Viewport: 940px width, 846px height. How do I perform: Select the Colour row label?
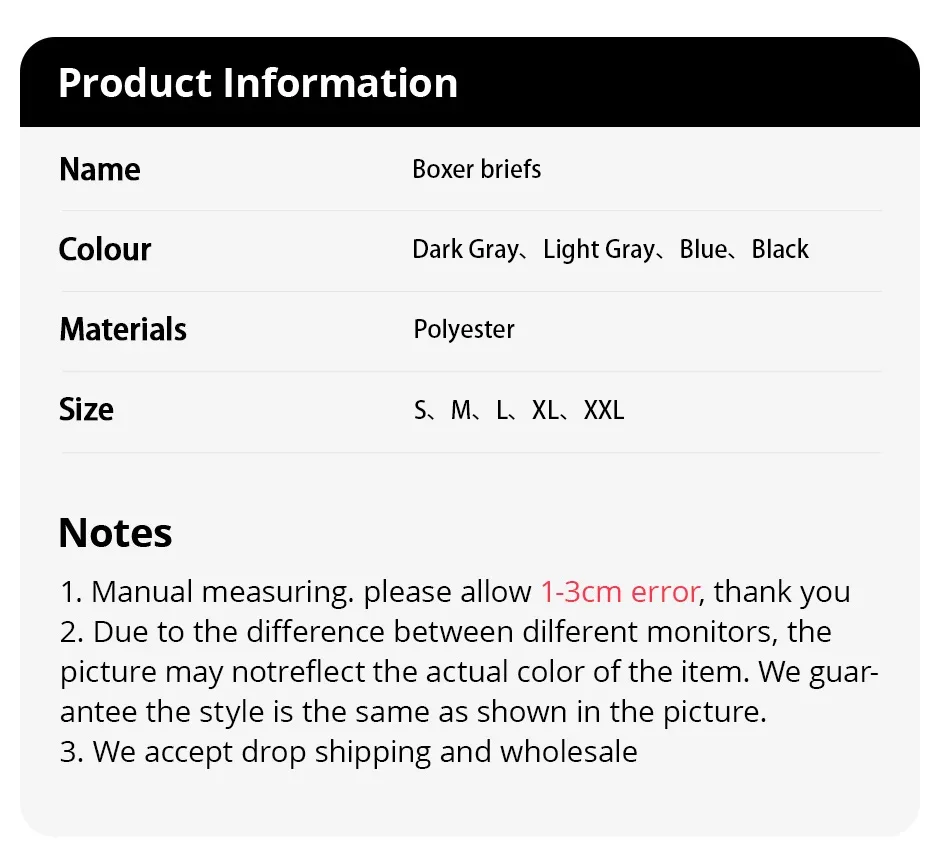(x=105, y=249)
